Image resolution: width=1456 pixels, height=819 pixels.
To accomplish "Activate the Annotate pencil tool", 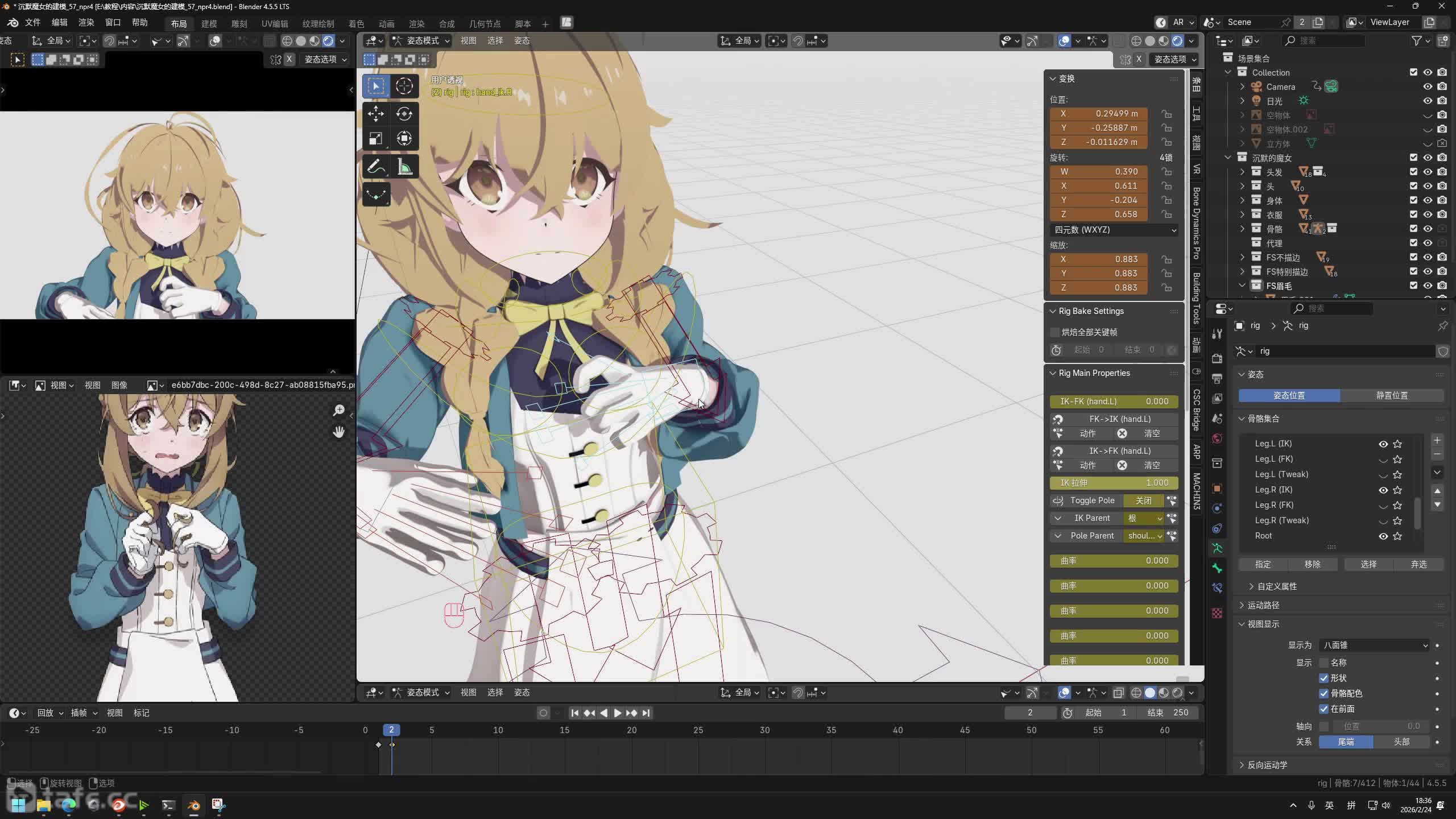I will point(375,167).
